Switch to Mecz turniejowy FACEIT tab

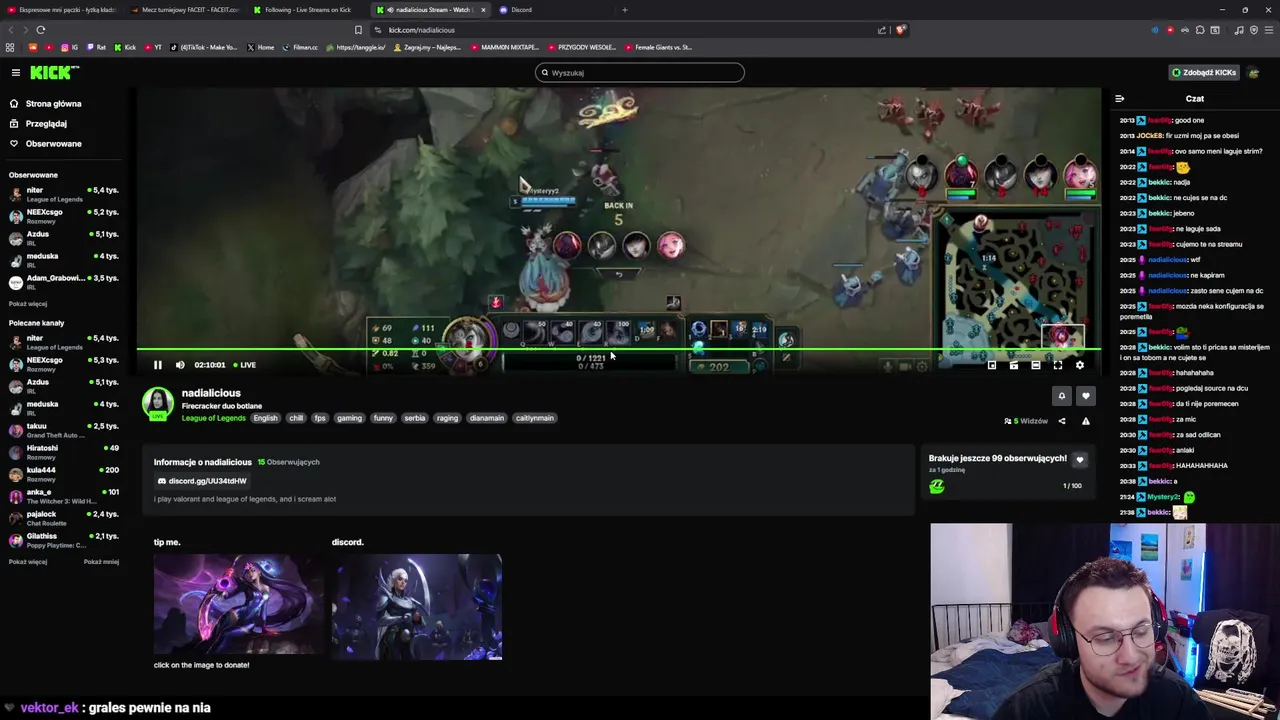(x=185, y=10)
